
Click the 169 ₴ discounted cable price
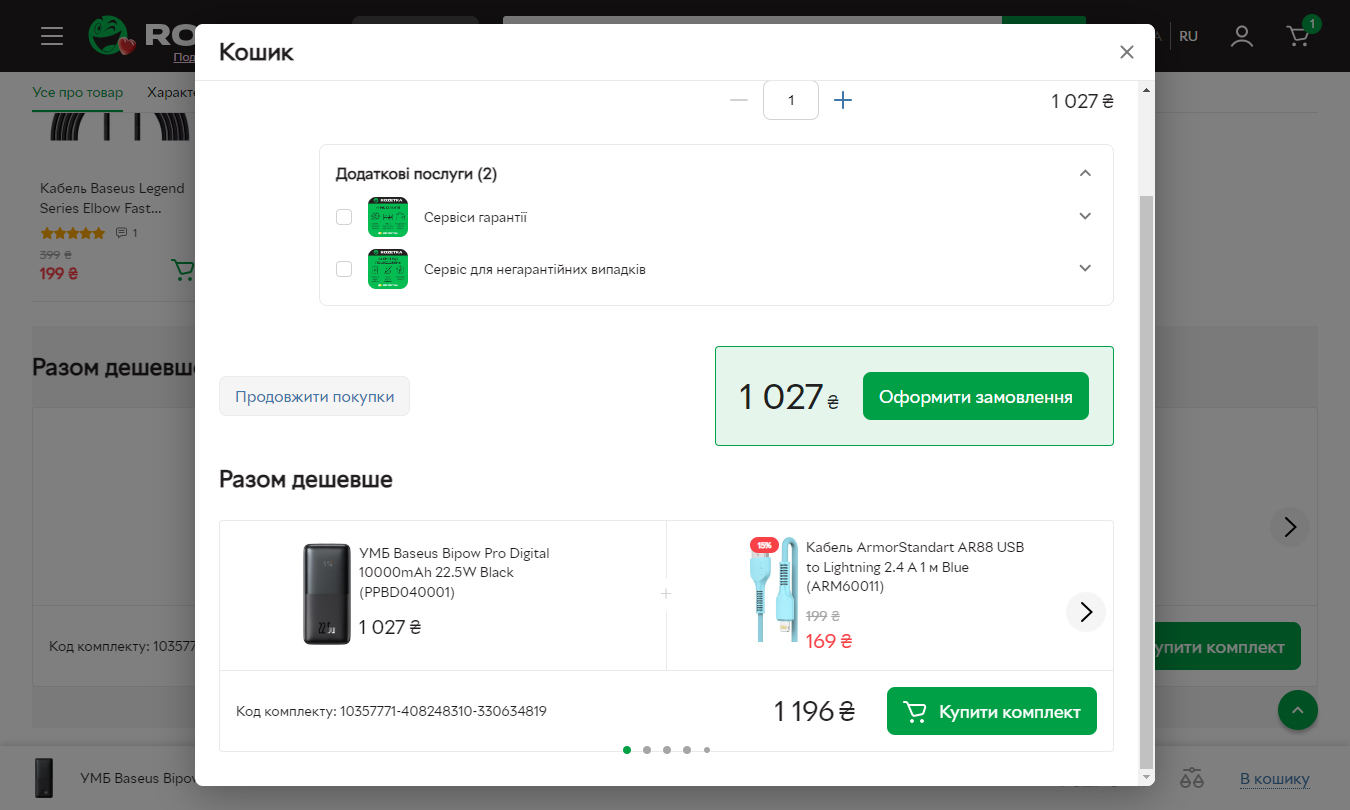829,641
